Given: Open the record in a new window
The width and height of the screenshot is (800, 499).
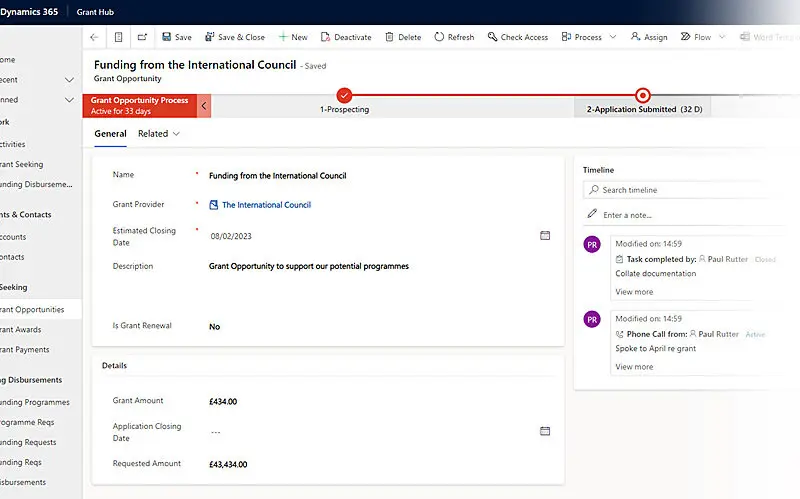Looking at the screenshot, I should (142, 37).
